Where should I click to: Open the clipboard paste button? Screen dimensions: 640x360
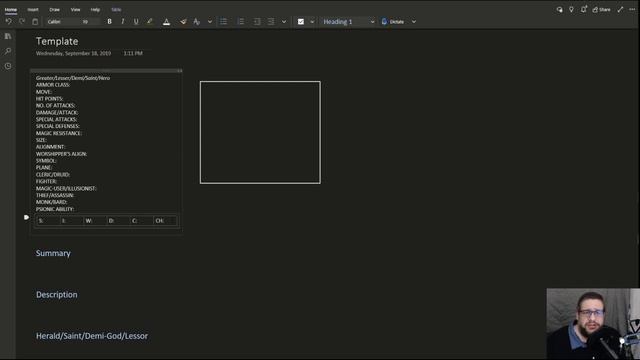pyautogui.click(x=35, y=22)
